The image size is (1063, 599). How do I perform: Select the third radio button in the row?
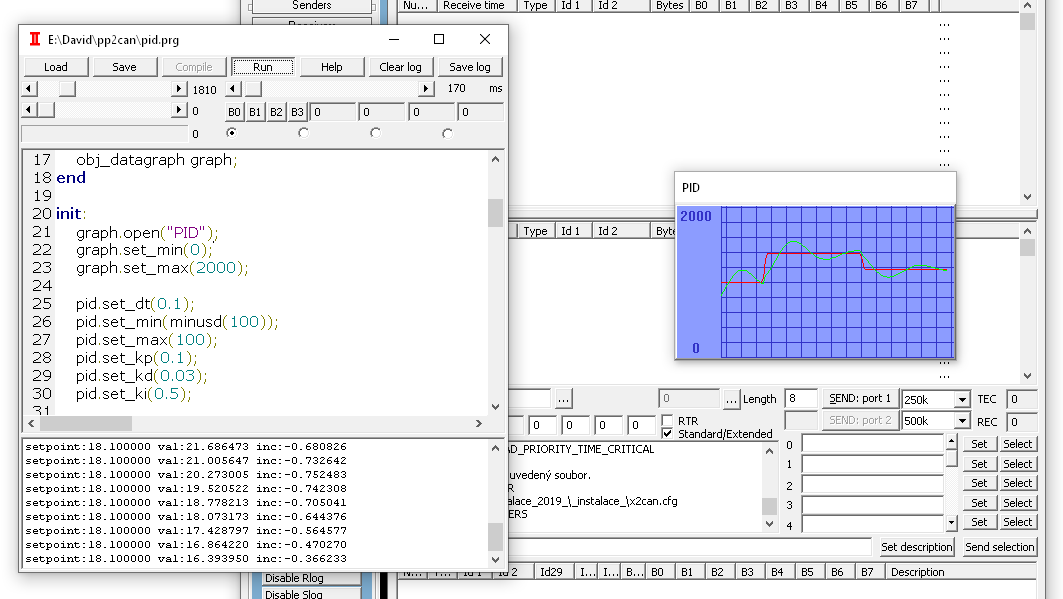[x=375, y=133]
